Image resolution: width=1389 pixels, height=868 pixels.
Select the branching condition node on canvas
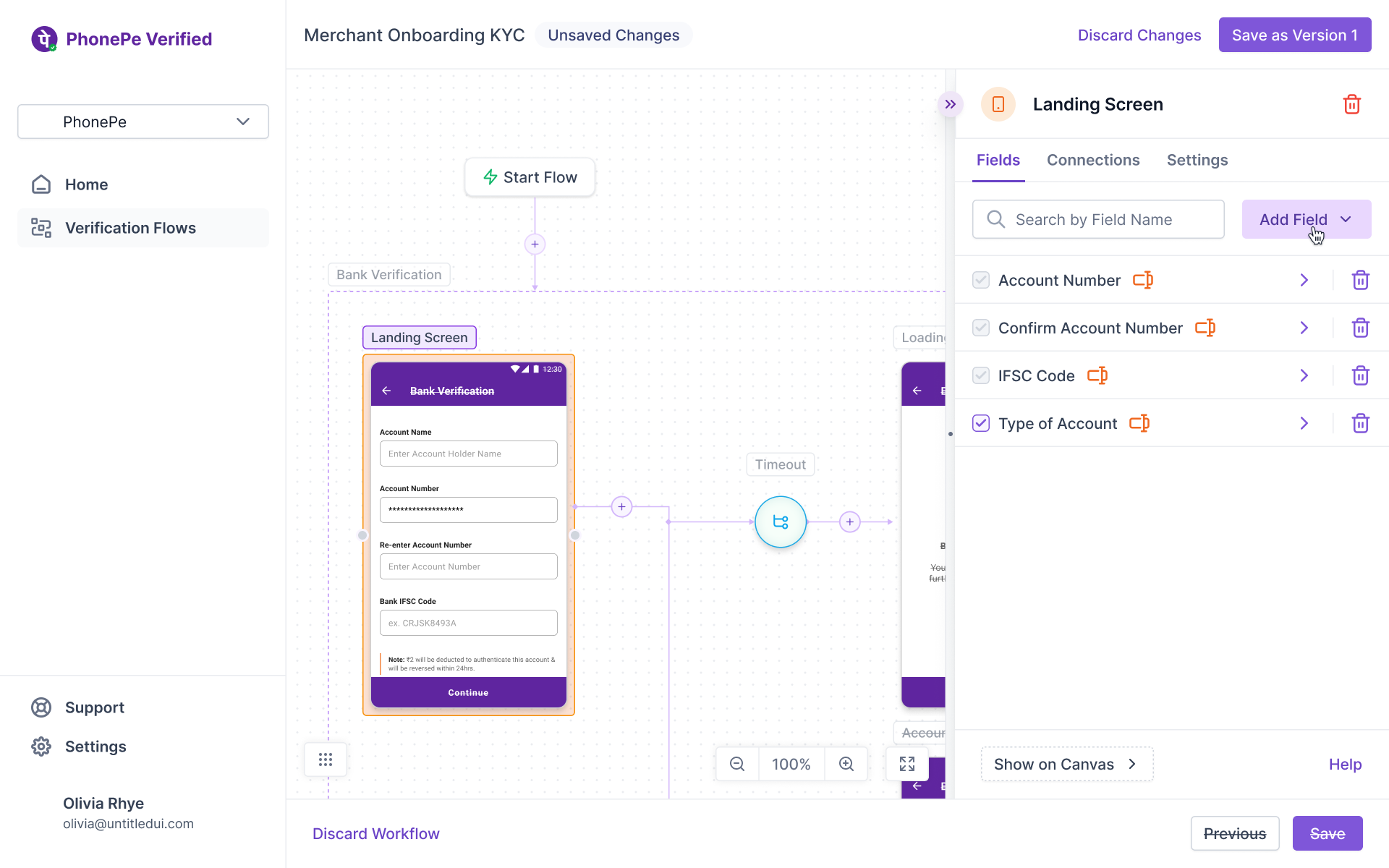[x=781, y=522]
